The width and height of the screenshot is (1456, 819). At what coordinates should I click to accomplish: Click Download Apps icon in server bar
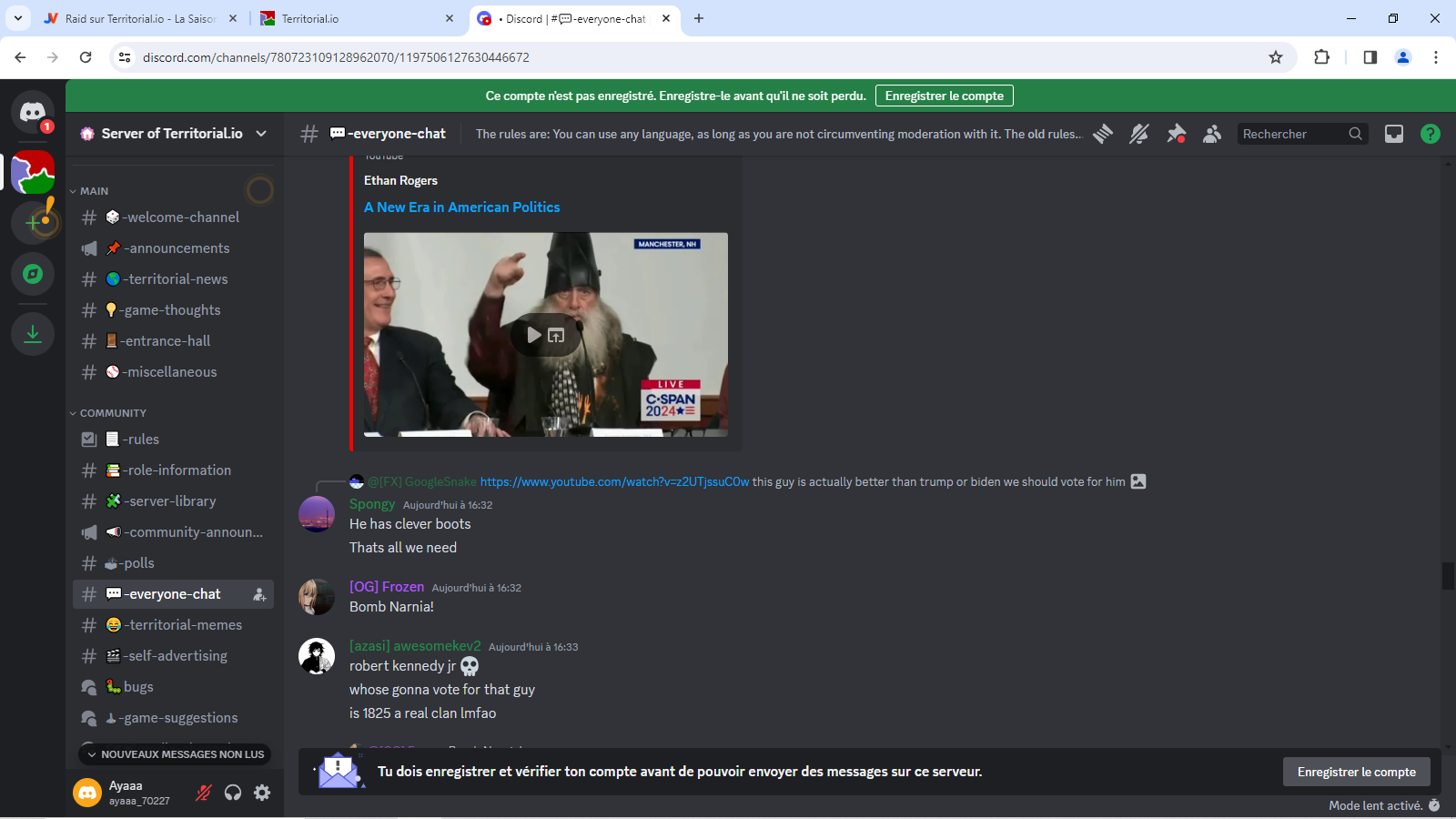33,334
